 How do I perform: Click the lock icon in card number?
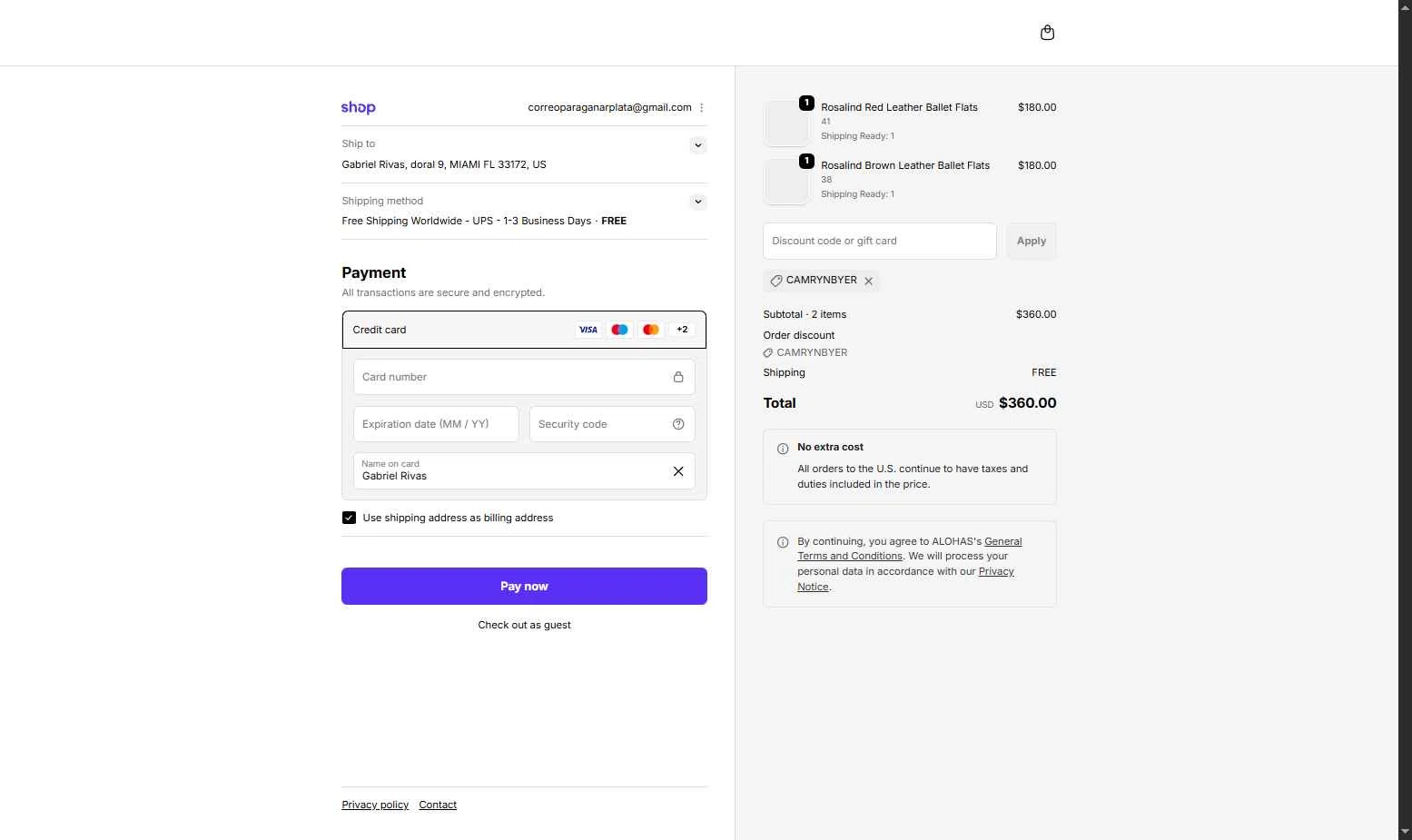pyautogui.click(x=678, y=377)
